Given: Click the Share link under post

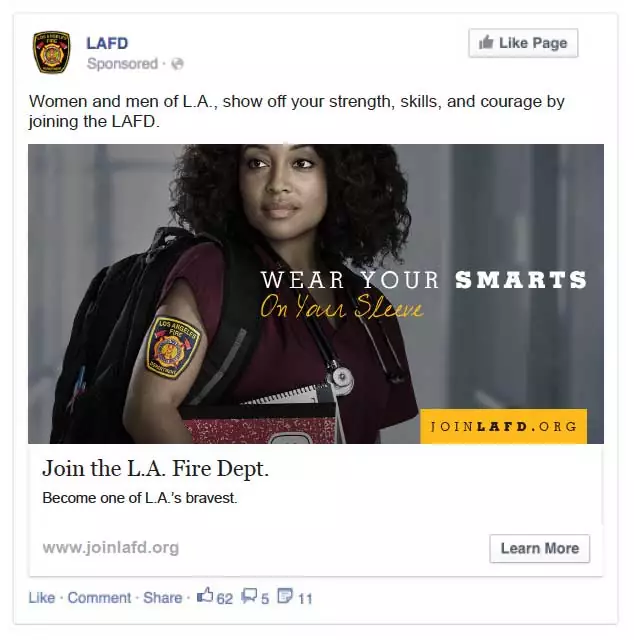Looking at the screenshot, I should [x=162, y=598].
